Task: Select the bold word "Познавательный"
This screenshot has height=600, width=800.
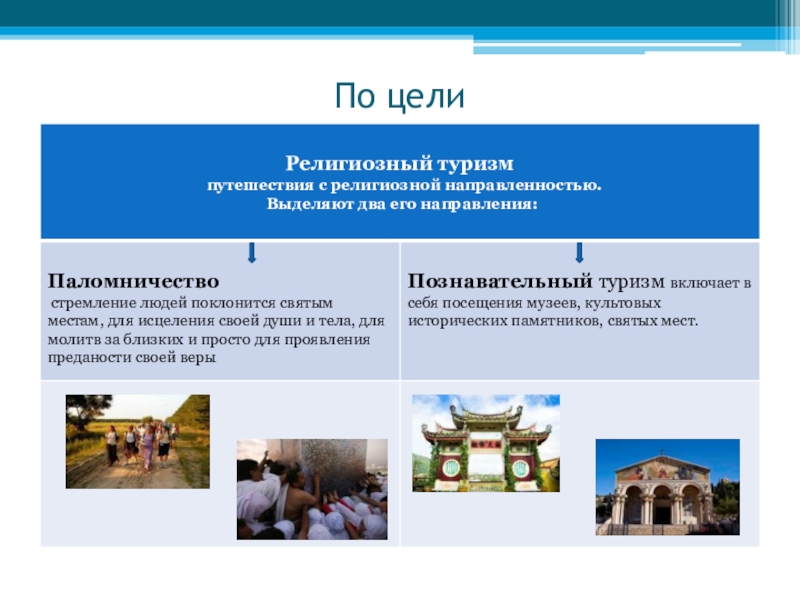Action: pos(499,282)
